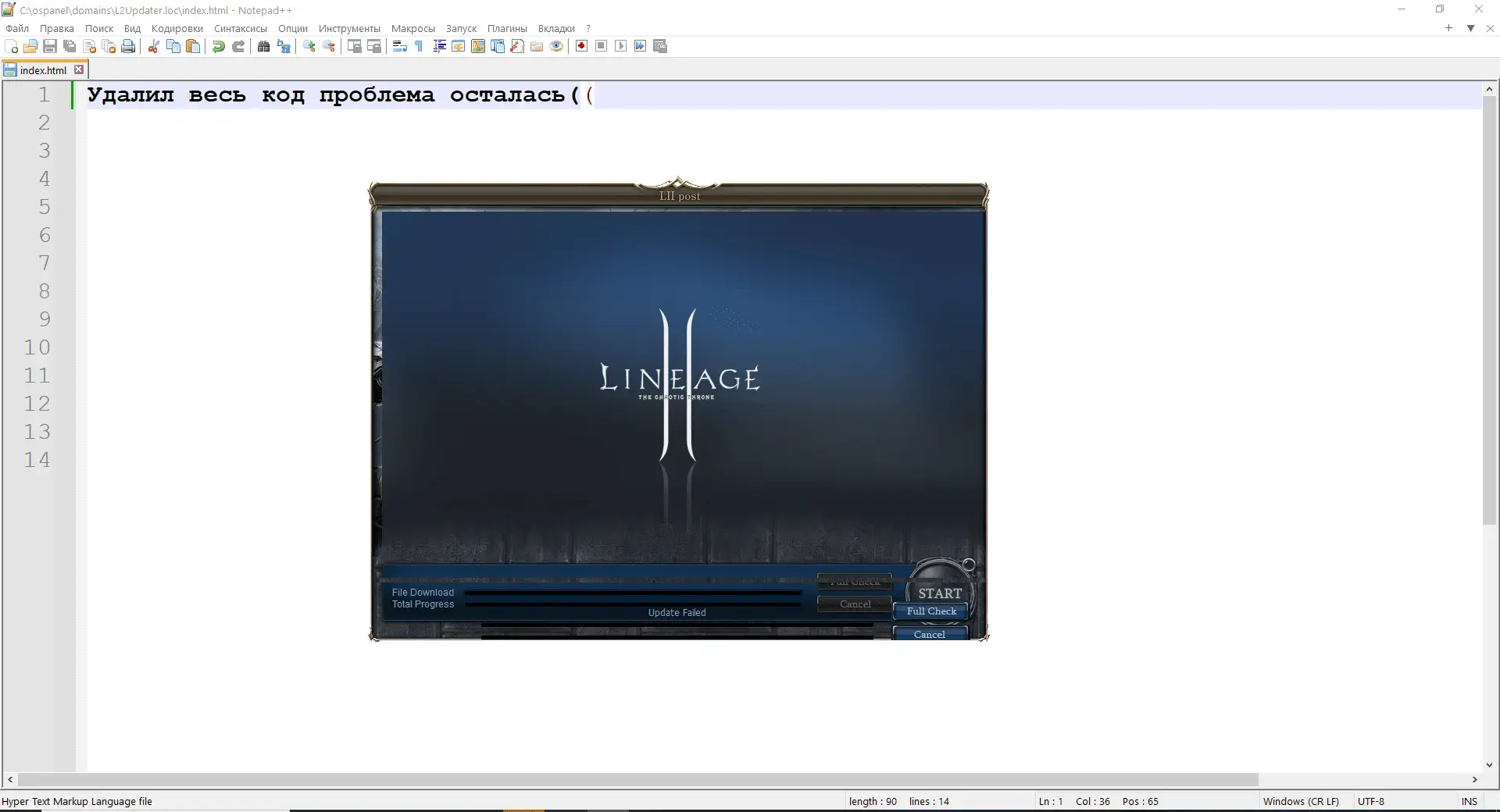Open the Вид menu
The width and height of the screenshot is (1500, 812).
(133, 28)
